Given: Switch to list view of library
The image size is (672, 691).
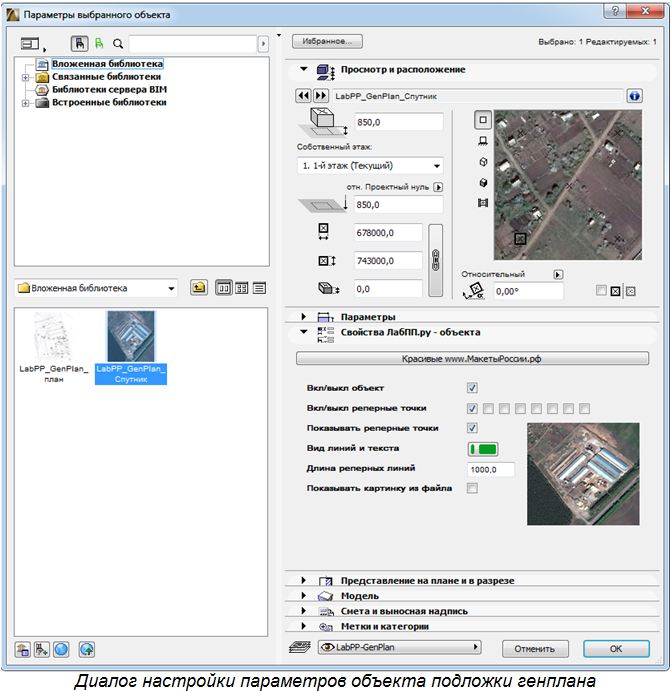Looking at the screenshot, I should pos(260,288).
